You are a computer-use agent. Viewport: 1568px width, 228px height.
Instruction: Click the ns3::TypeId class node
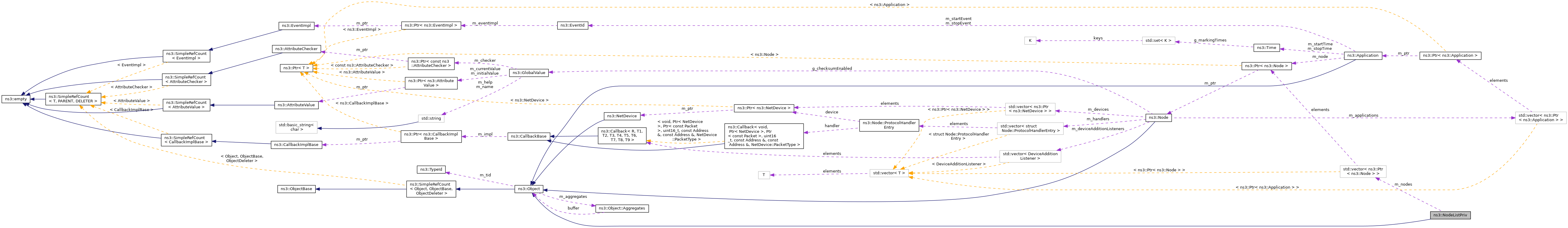click(x=431, y=170)
